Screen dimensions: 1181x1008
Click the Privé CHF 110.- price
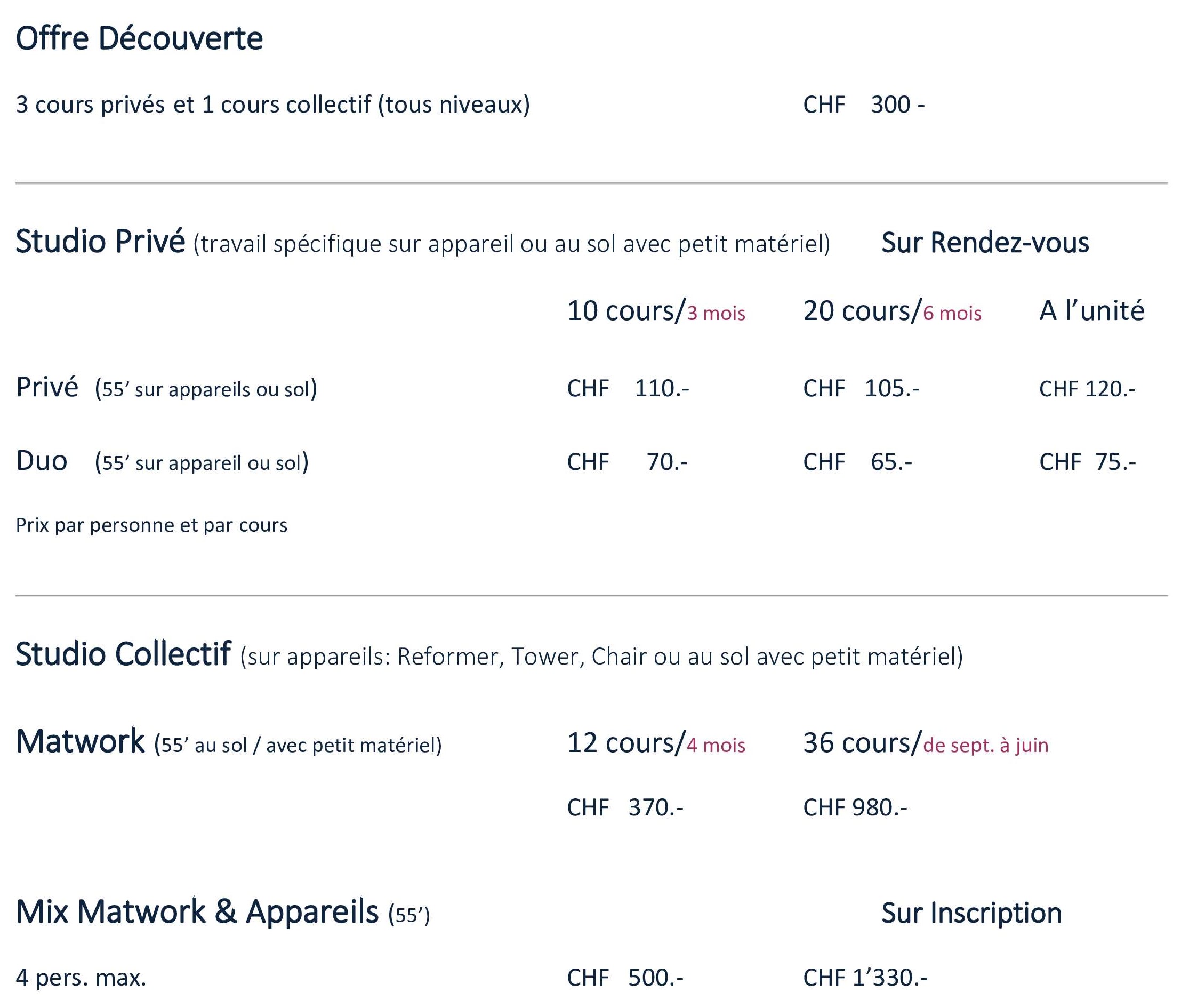click(x=628, y=389)
